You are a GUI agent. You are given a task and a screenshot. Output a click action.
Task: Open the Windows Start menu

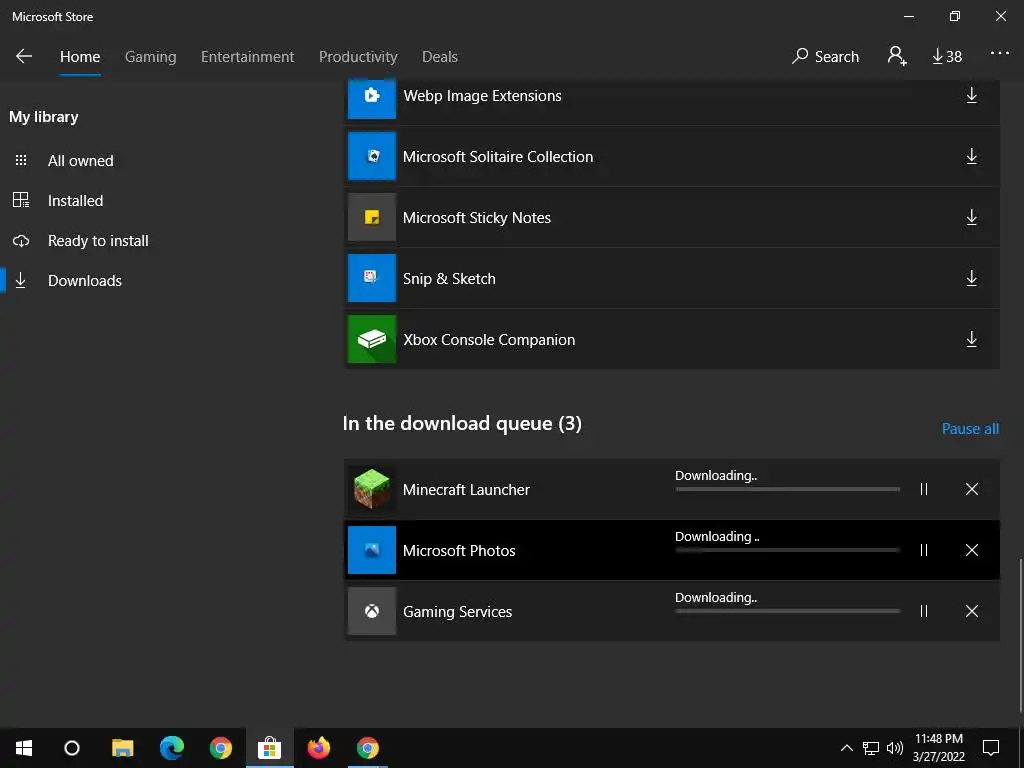point(24,748)
